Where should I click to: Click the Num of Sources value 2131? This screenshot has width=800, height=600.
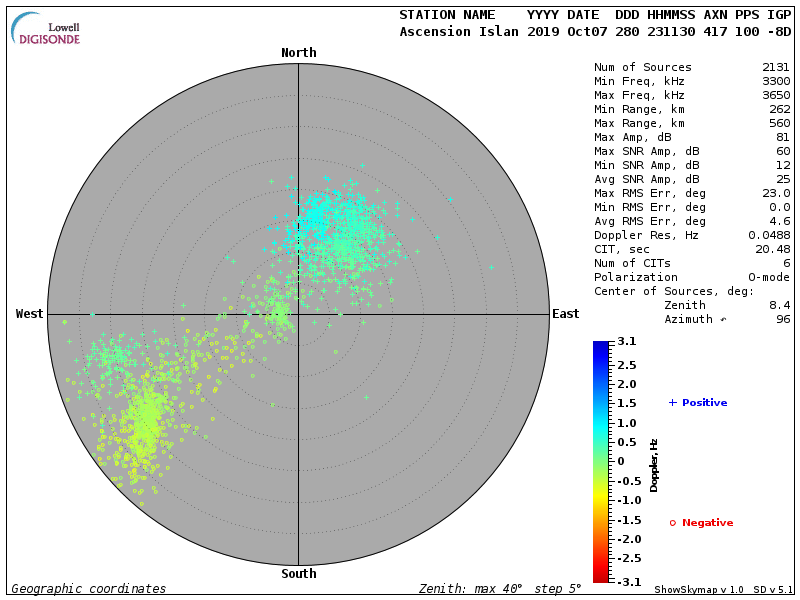[776, 67]
